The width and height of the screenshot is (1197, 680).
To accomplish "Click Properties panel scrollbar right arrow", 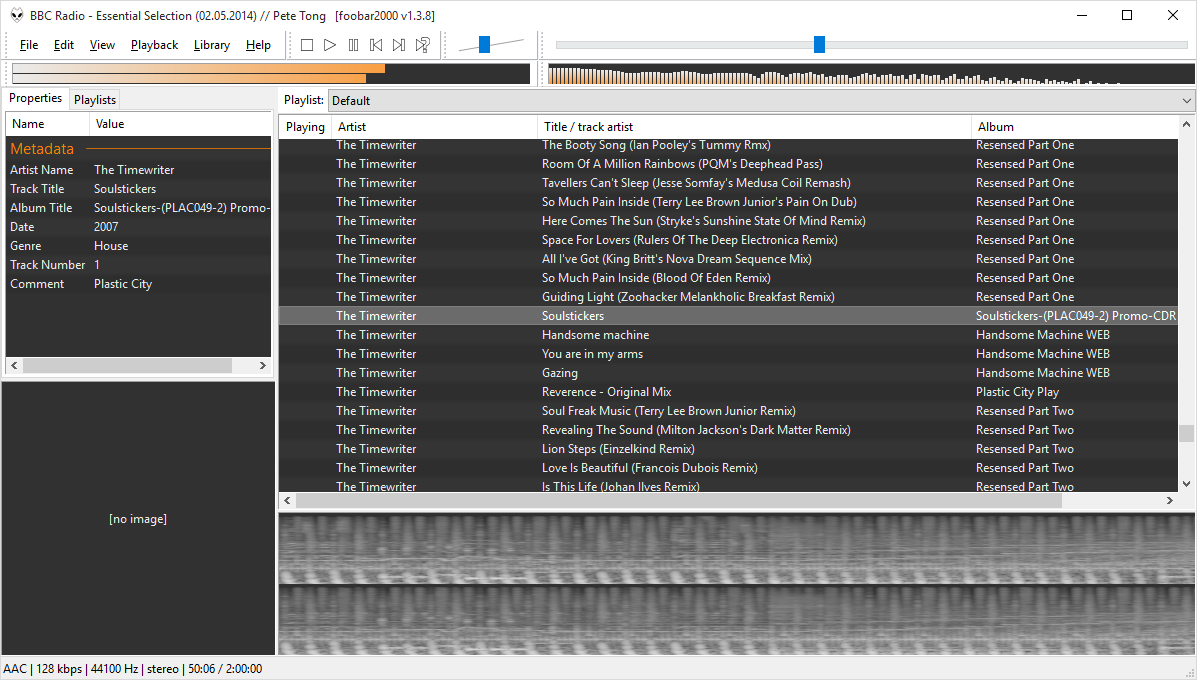I will click(263, 366).
